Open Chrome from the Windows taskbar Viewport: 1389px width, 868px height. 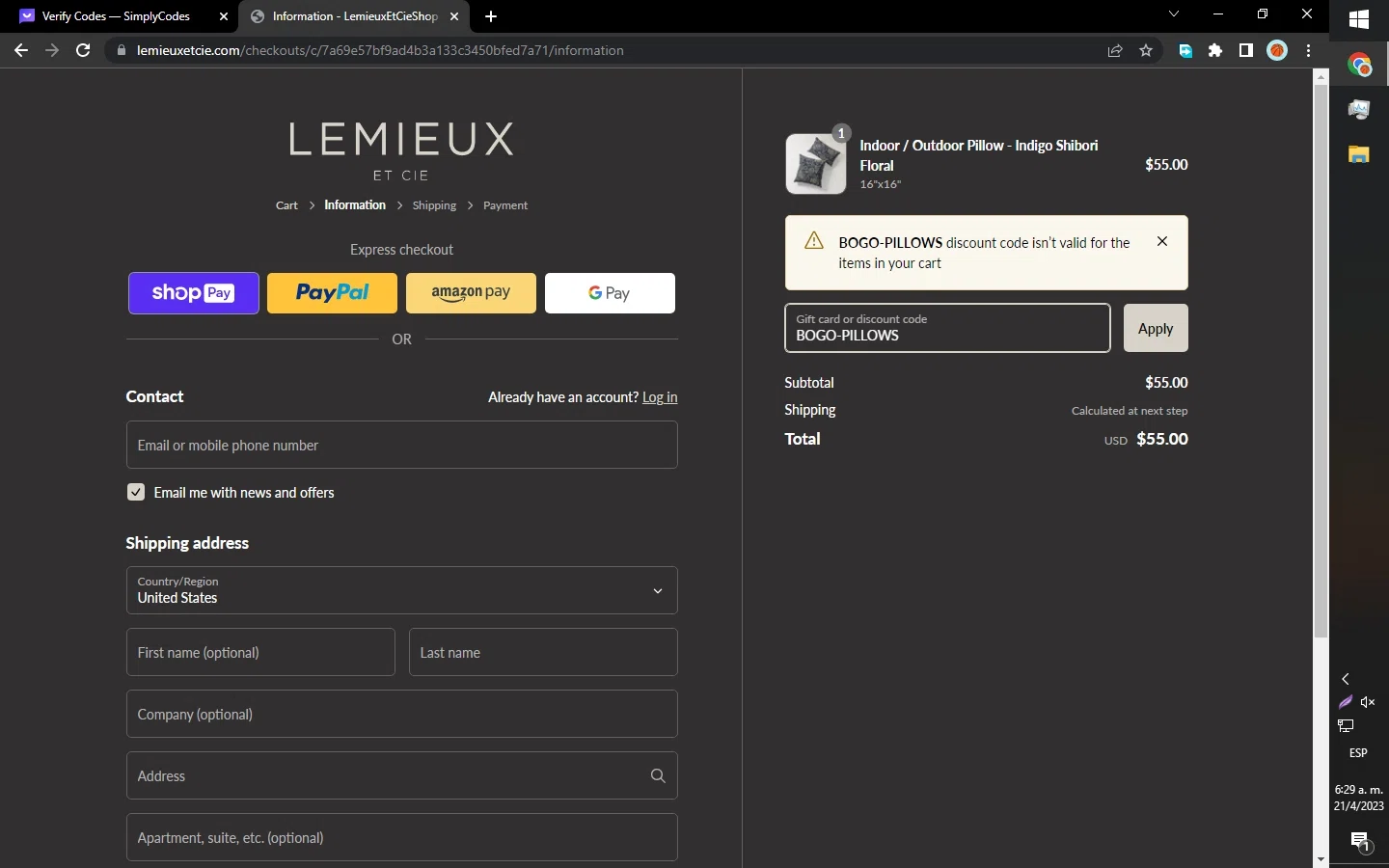[1359, 65]
